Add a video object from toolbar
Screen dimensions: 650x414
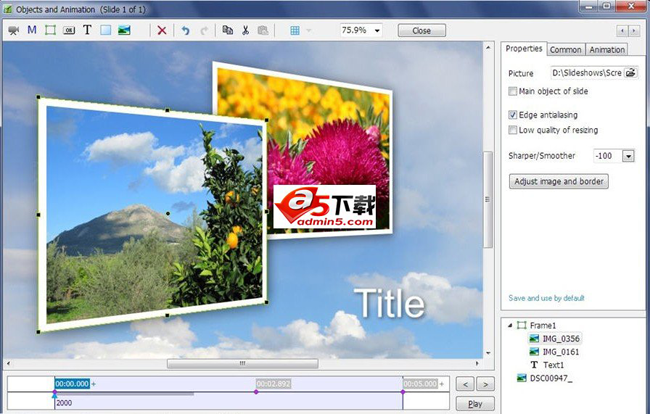point(14,30)
